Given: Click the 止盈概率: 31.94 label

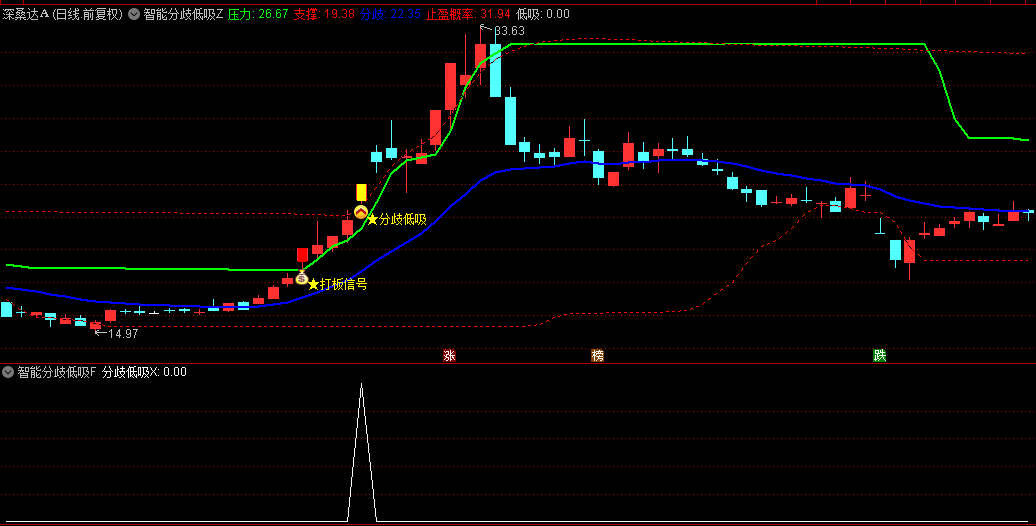Looking at the screenshot, I should click(468, 14).
